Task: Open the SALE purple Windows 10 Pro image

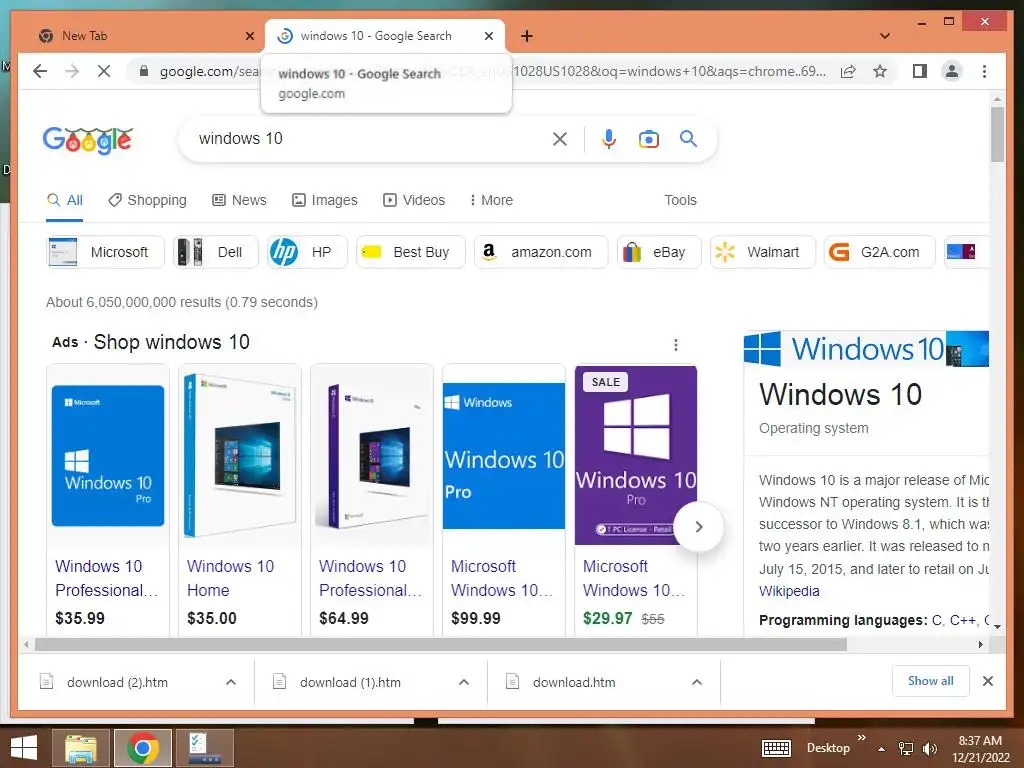Action: pos(635,456)
